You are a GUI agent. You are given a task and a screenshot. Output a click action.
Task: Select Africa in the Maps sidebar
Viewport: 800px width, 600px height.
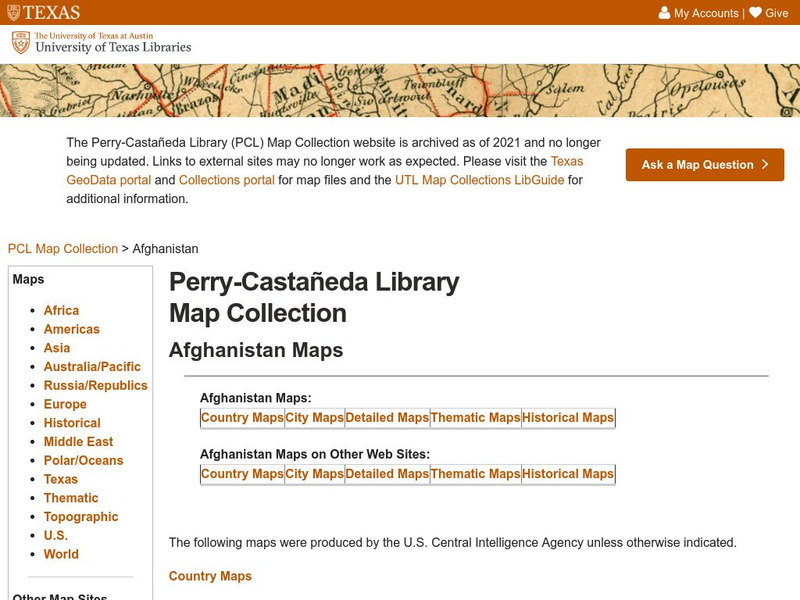coord(61,311)
